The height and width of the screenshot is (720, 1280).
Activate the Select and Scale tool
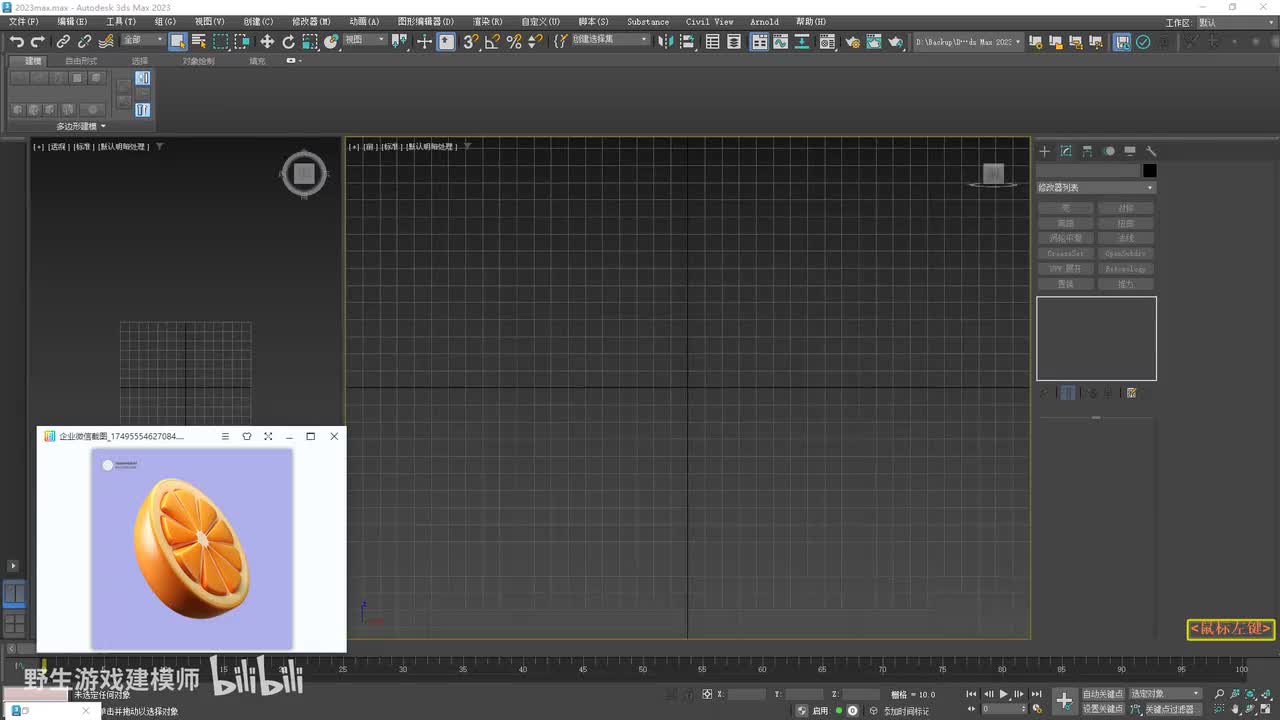[310, 41]
